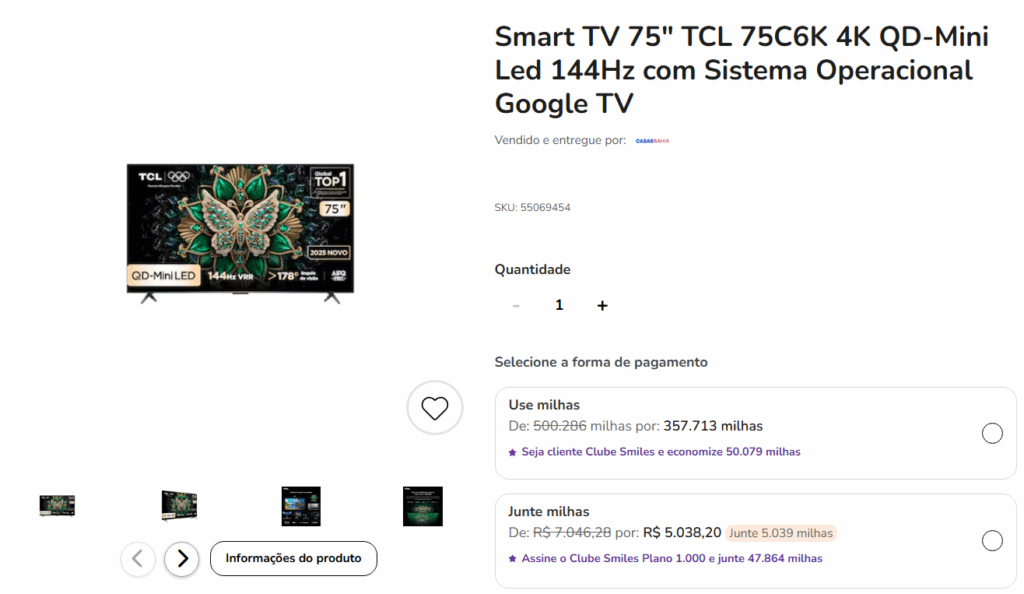The width and height of the screenshot is (1024, 594).
Task: Select the 'Junte milhas' payment option
Action: (x=992, y=540)
